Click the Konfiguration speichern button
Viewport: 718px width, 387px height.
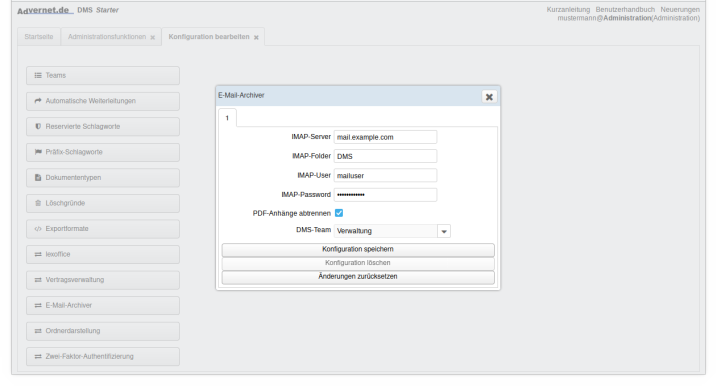(358, 250)
